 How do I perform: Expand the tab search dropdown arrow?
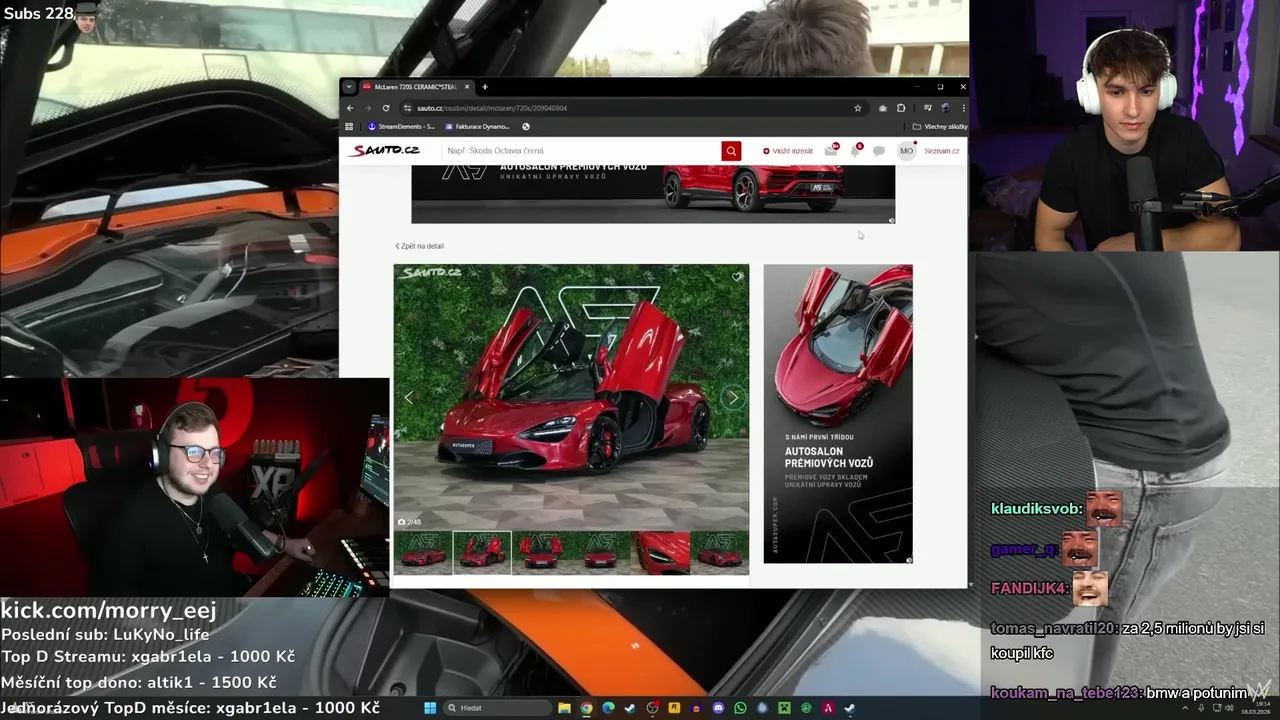349,87
